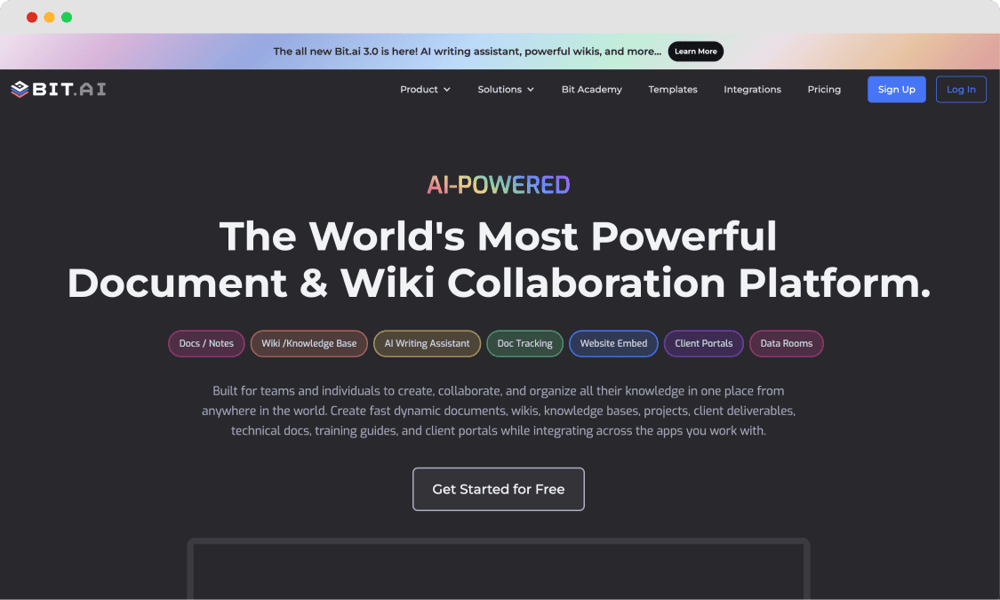Click the Get Started for Free button

point(498,489)
